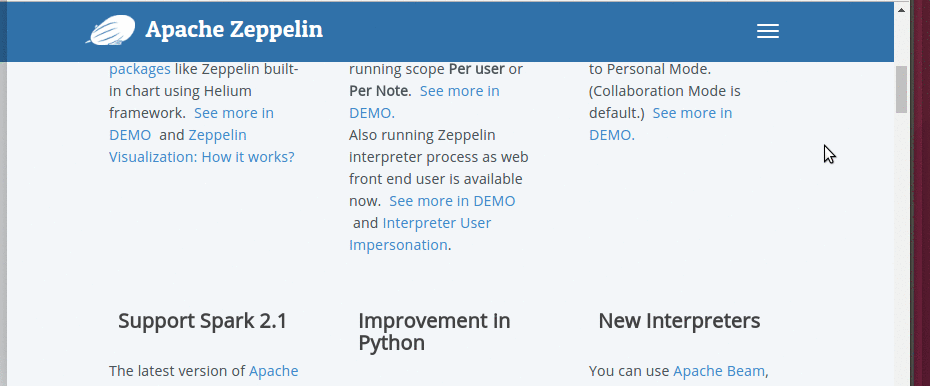Screen dimensions: 930x386
Task: Open 'See more in DEMO' after 'available now'
Action: (452, 201)
